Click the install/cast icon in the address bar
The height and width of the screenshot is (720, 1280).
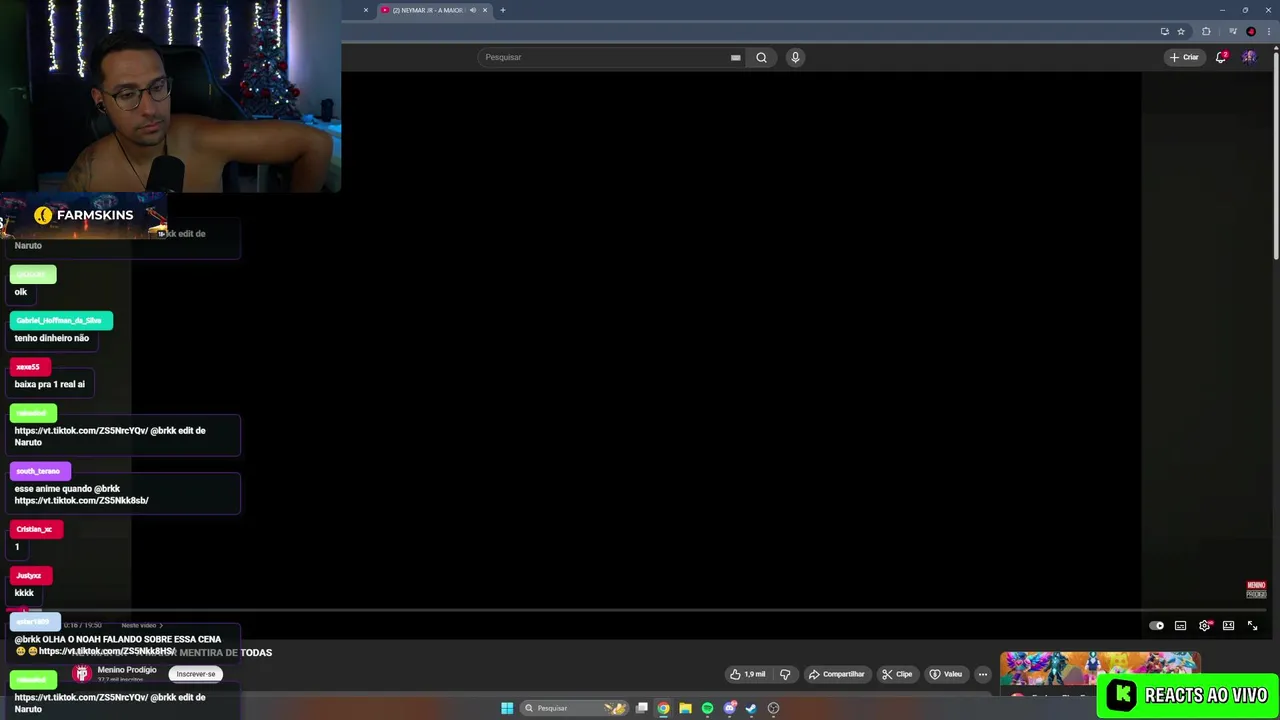click(1164, 31)
